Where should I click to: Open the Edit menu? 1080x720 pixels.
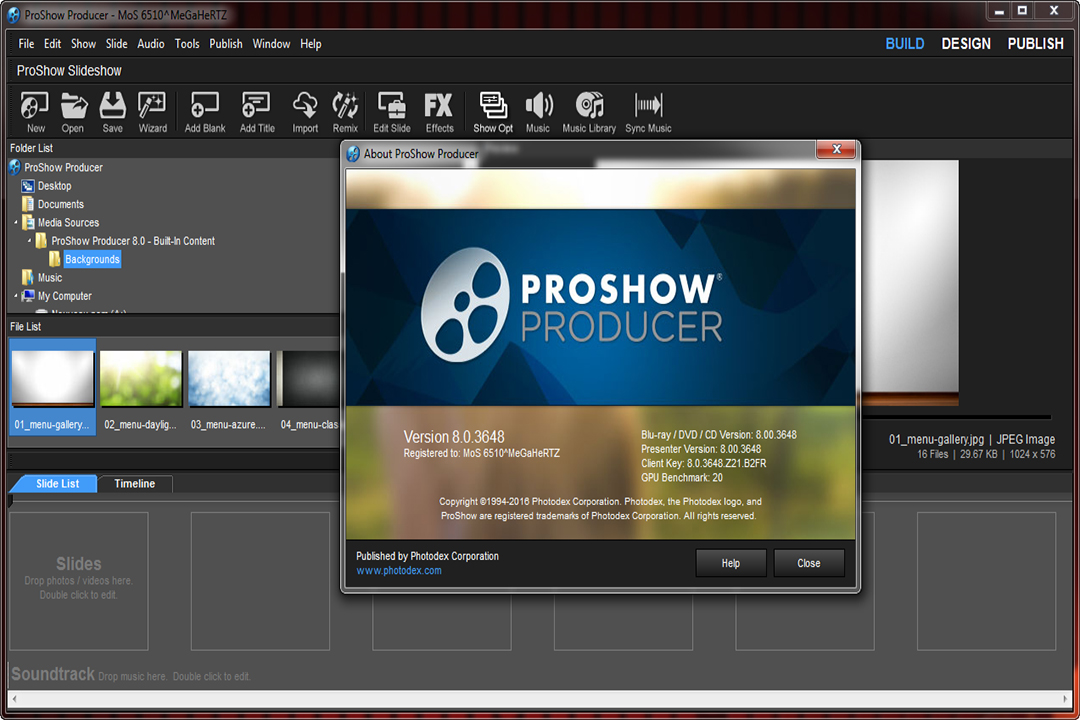(52, 43)
